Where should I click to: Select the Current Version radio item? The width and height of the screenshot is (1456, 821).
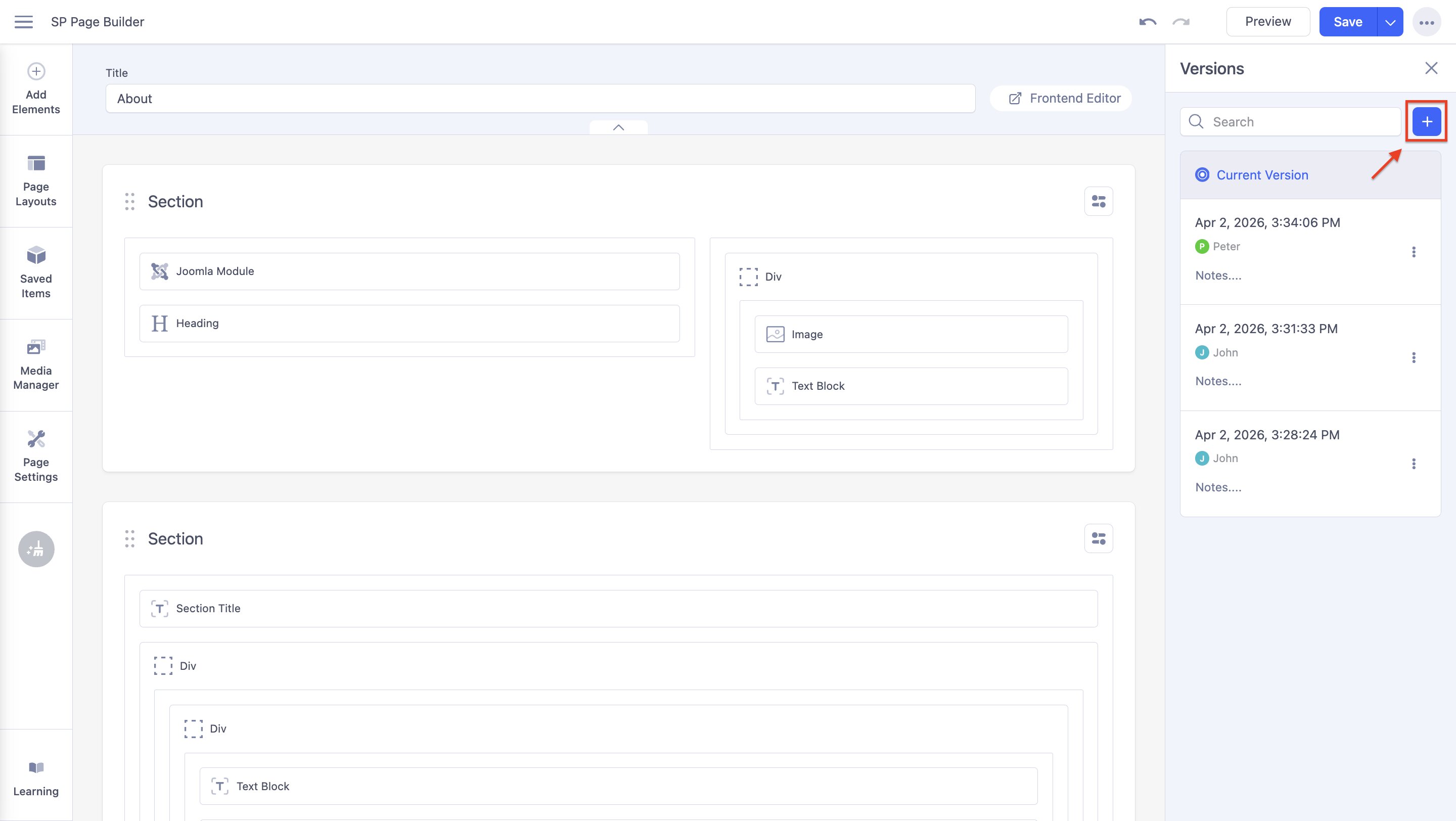click(x=1202, y=175)
